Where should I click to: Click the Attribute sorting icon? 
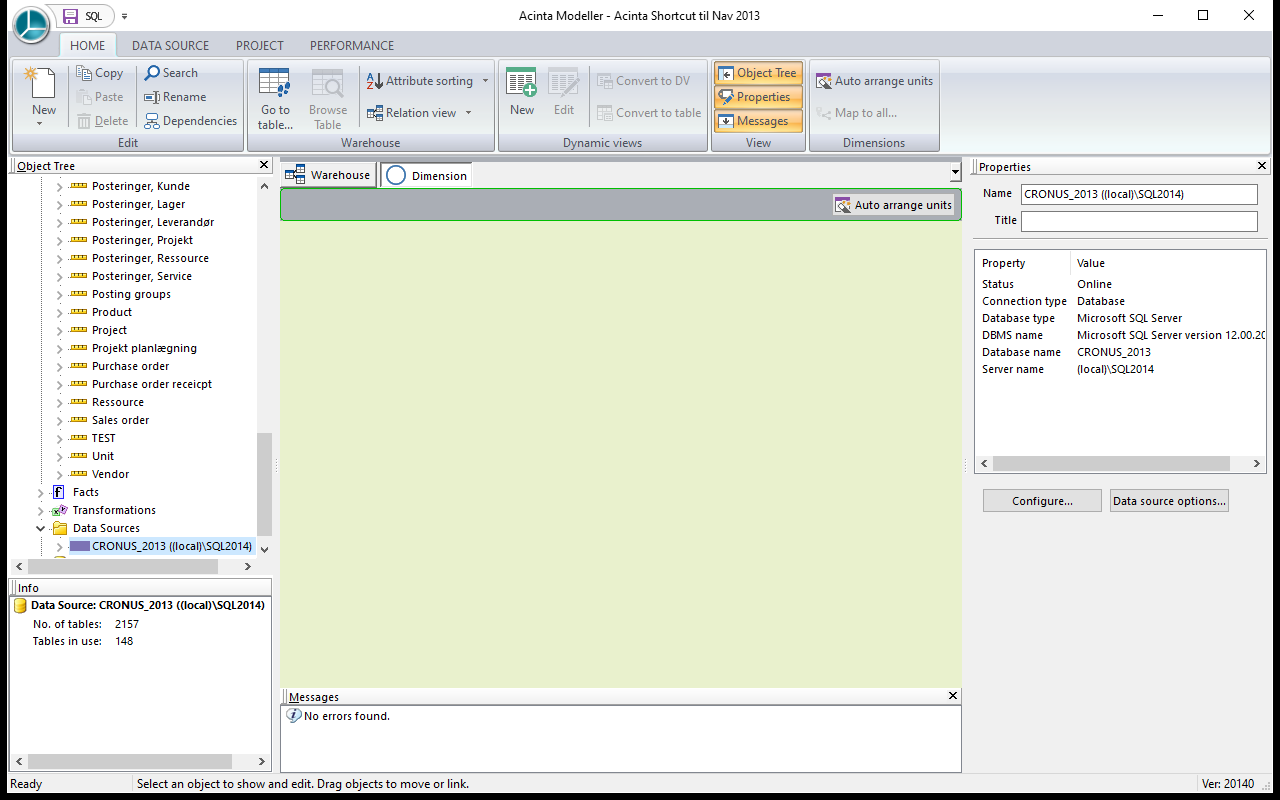(x=375, y=81)
